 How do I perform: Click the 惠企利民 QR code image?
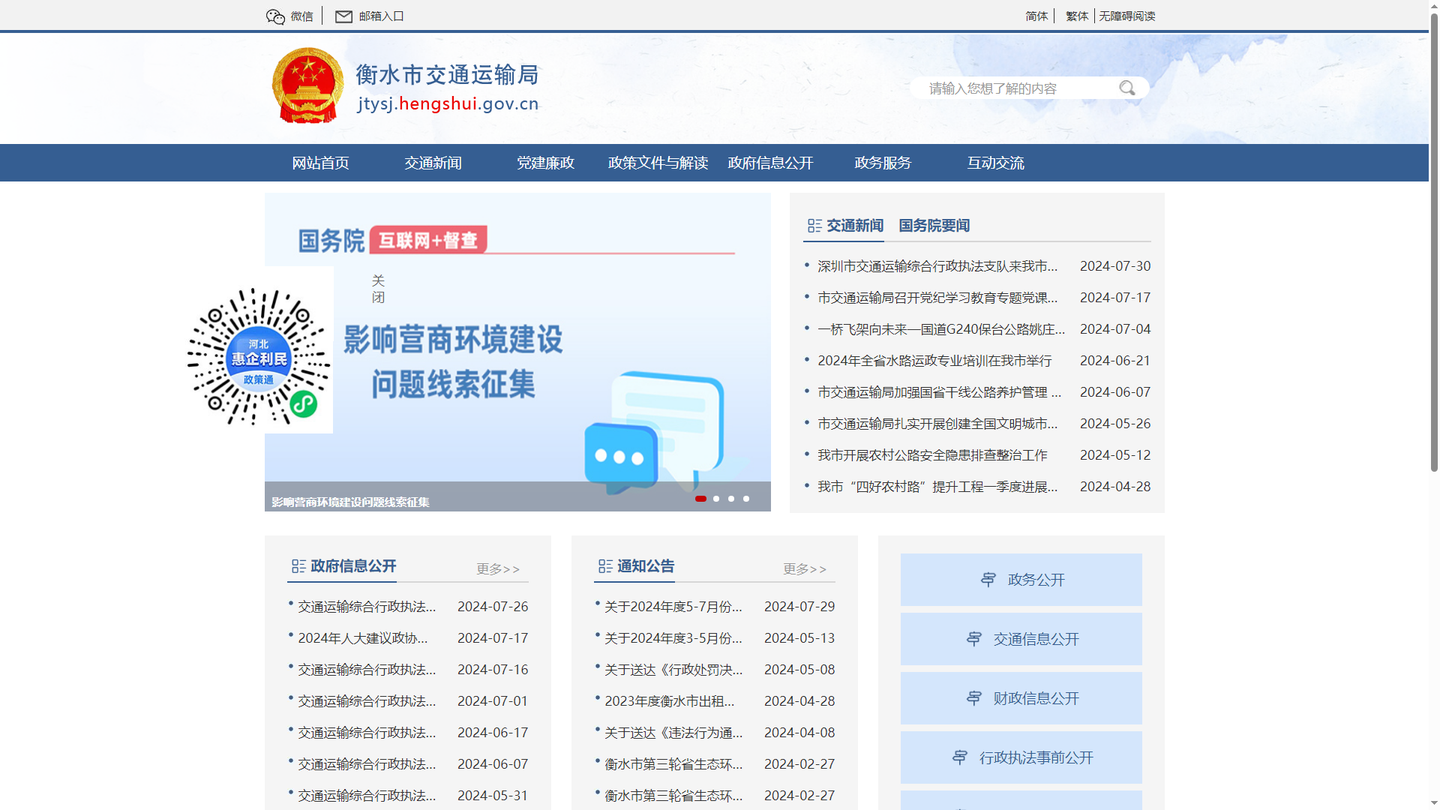pyautogui.click(x=259, y=356)
